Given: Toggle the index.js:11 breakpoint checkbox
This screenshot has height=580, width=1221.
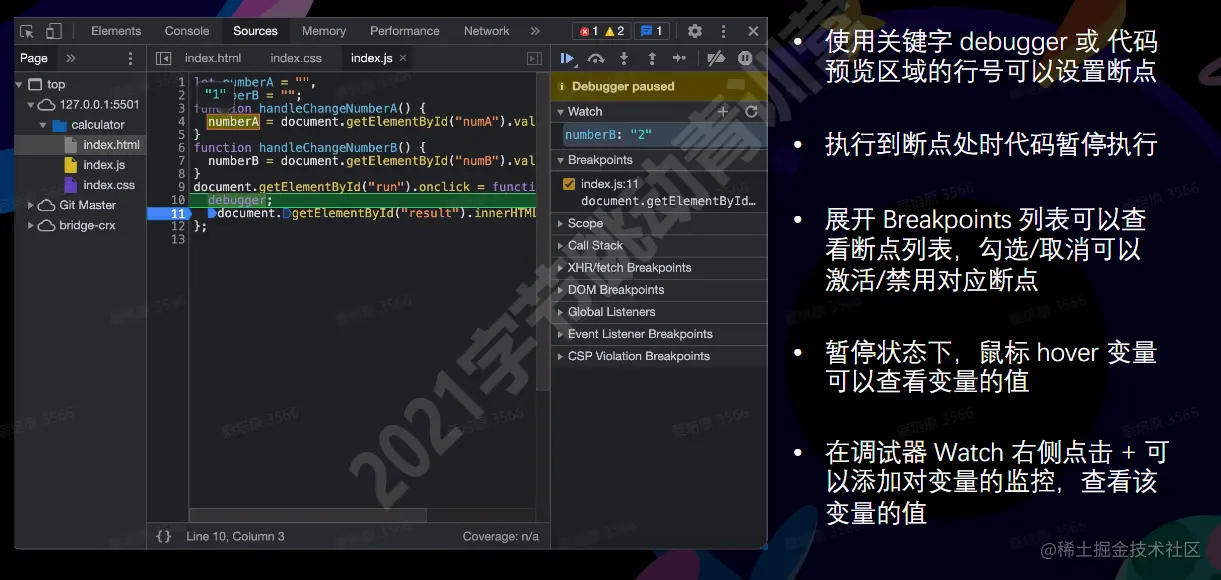Looking at the screenshot, I should point(569,184).
